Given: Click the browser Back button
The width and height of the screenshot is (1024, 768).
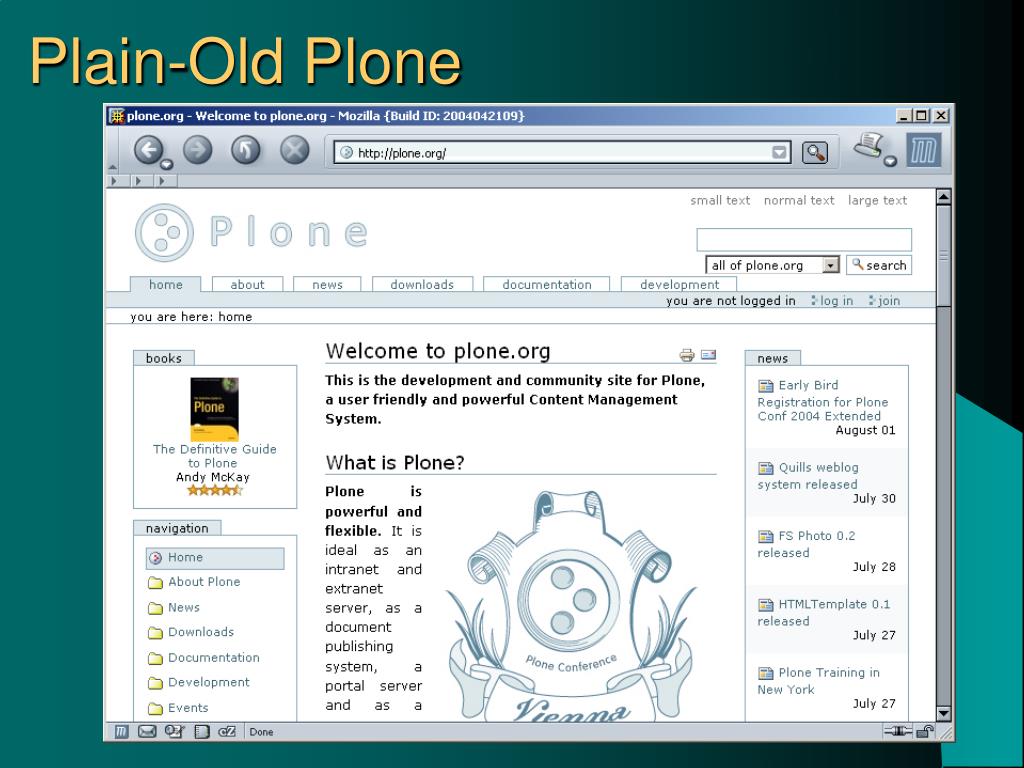Looking at the screenshot, I should (x=148, y=150).
